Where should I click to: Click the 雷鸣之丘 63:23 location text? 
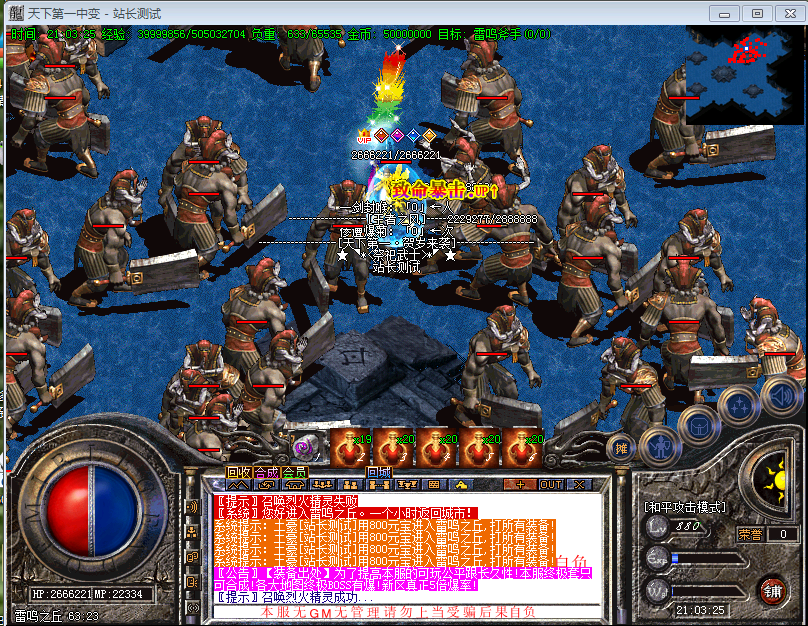pyautogui.click(x=56, y=616)
